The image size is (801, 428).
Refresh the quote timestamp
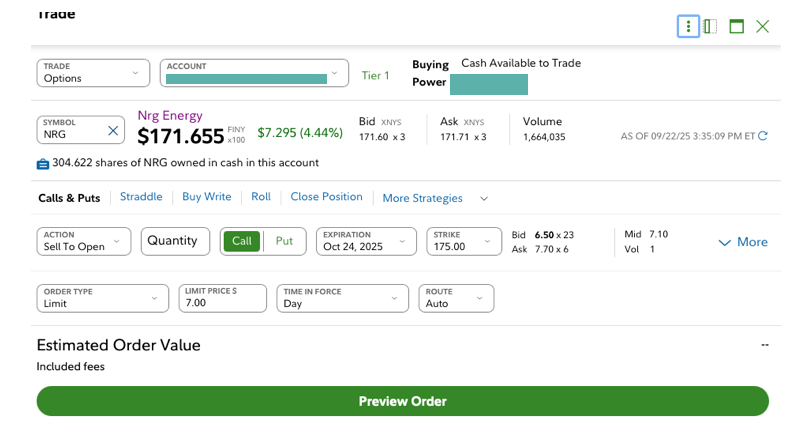point(763,136)
